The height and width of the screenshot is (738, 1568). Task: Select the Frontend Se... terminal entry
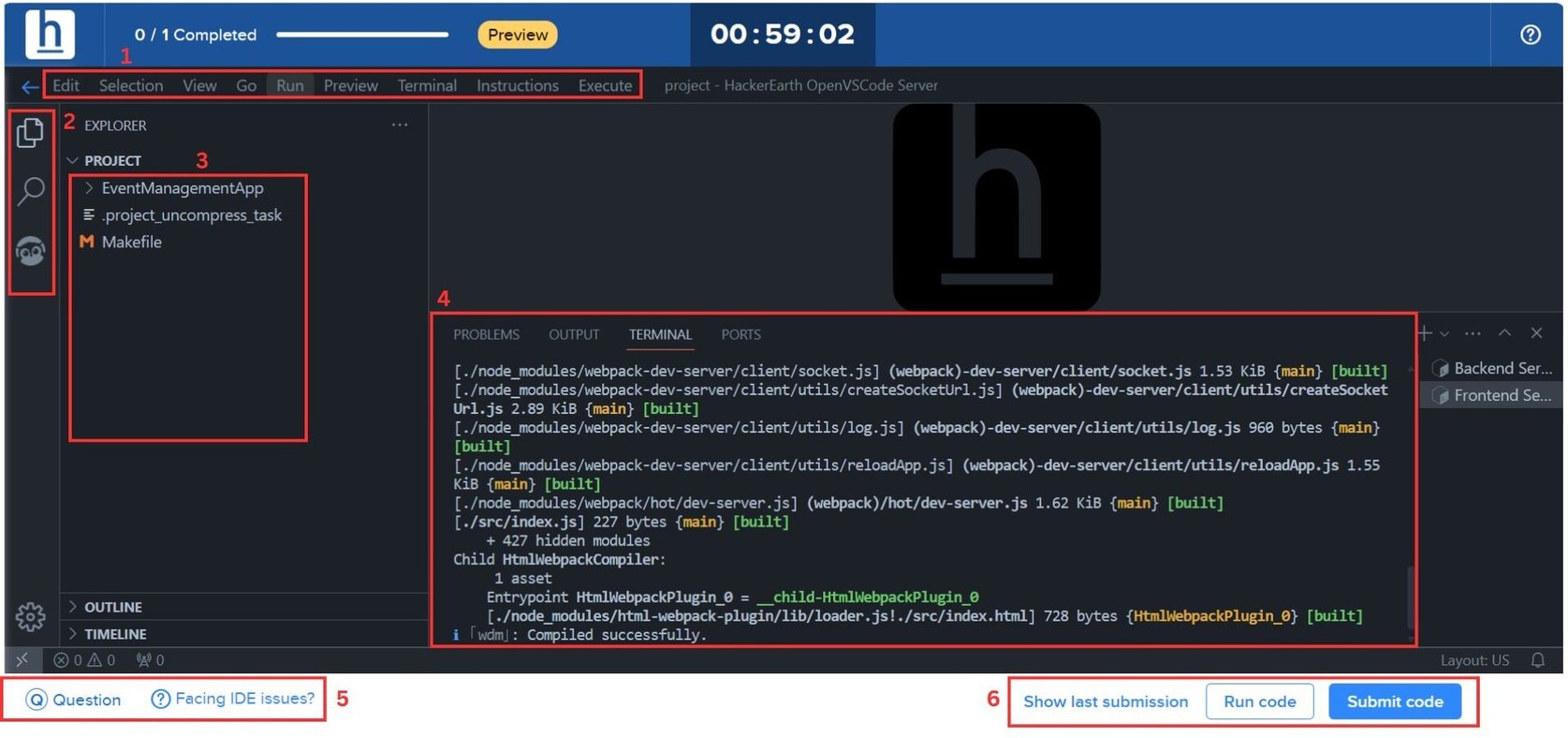1493,395
